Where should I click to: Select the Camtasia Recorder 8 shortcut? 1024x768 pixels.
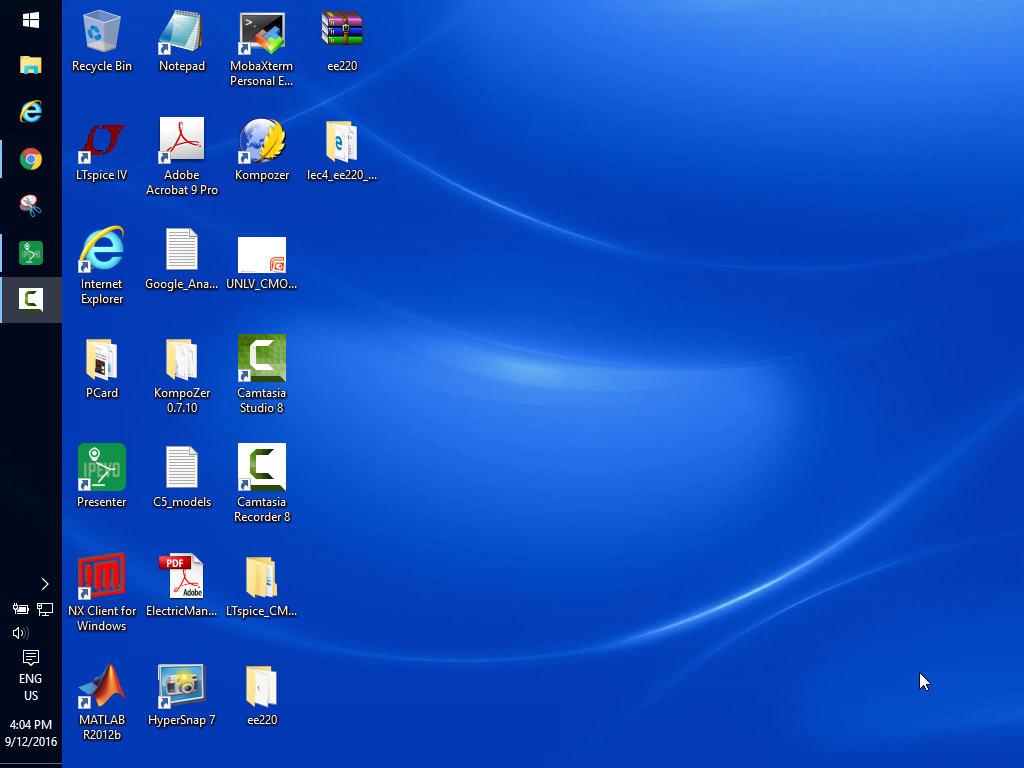point(262,468)
